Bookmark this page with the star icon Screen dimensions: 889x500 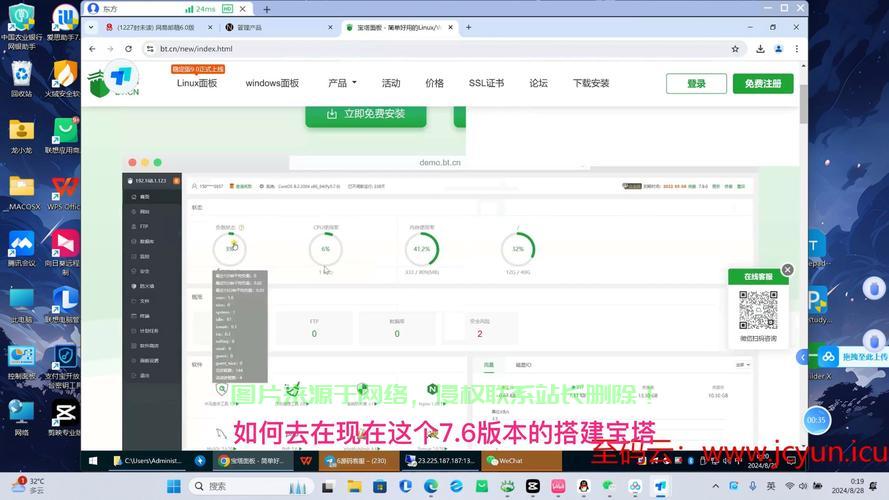click(x=735, y=49)
